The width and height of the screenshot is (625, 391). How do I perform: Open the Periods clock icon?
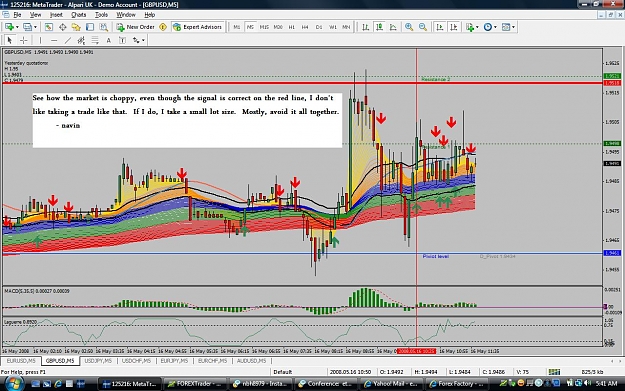[488, 27]
